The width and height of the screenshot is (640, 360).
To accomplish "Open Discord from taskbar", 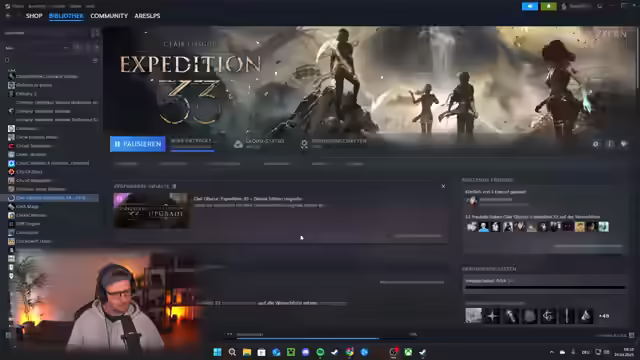I will (x=306, y=352).
